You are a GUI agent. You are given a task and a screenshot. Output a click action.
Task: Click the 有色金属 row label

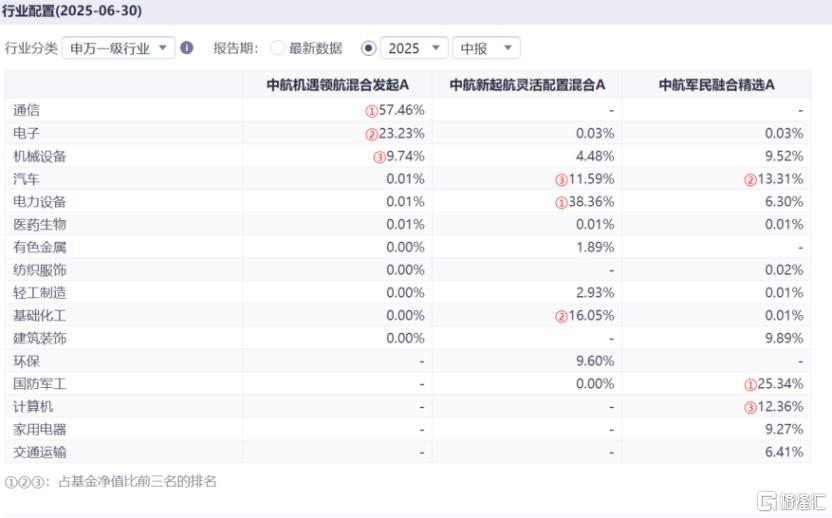point(39,247)
